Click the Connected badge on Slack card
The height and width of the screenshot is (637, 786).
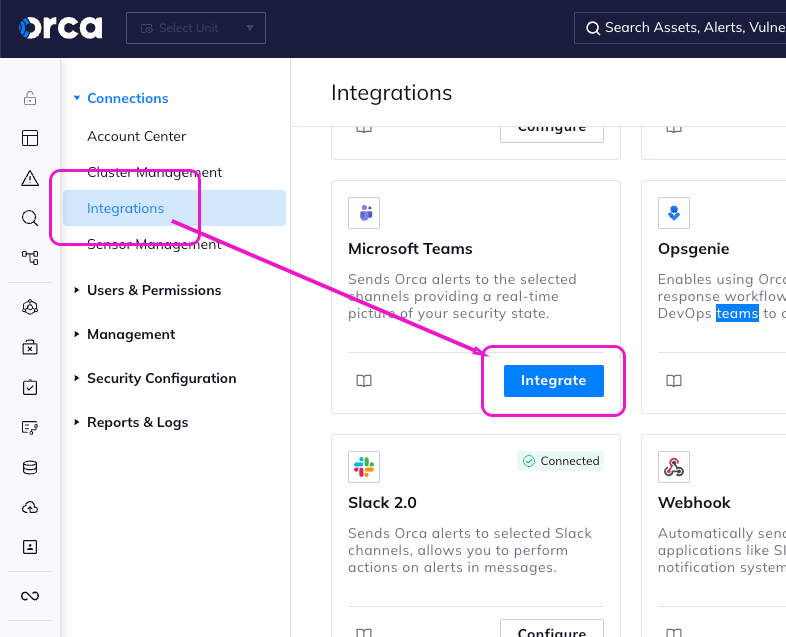pos(560,461)
